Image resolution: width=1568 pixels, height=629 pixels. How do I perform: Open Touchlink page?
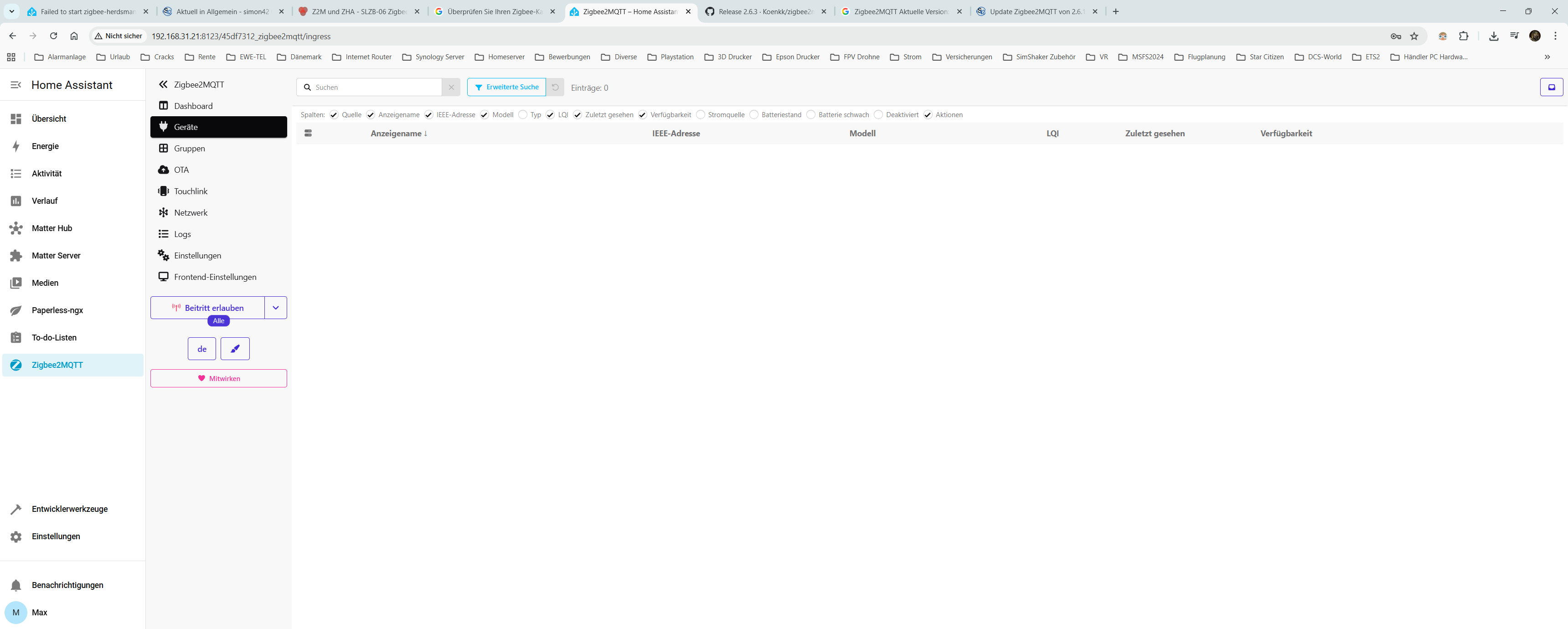coord(191,191)
